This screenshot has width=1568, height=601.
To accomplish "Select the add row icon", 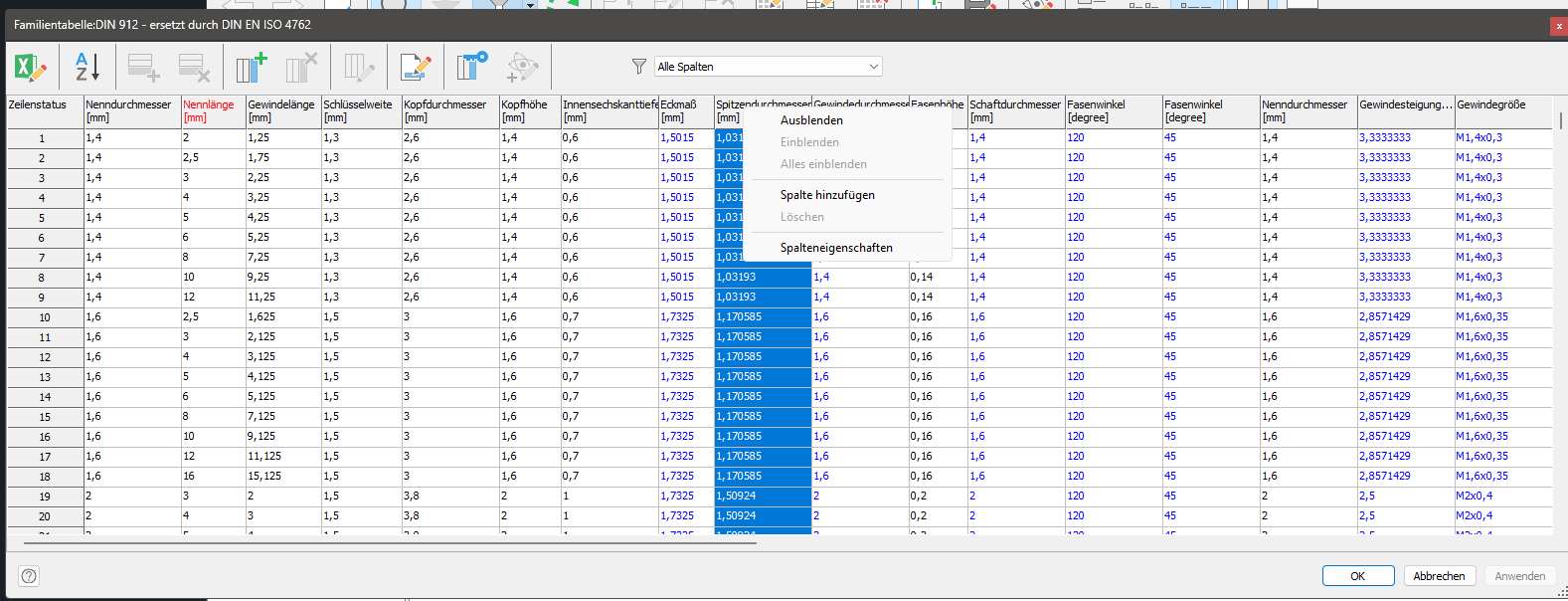I will (143, 68).
